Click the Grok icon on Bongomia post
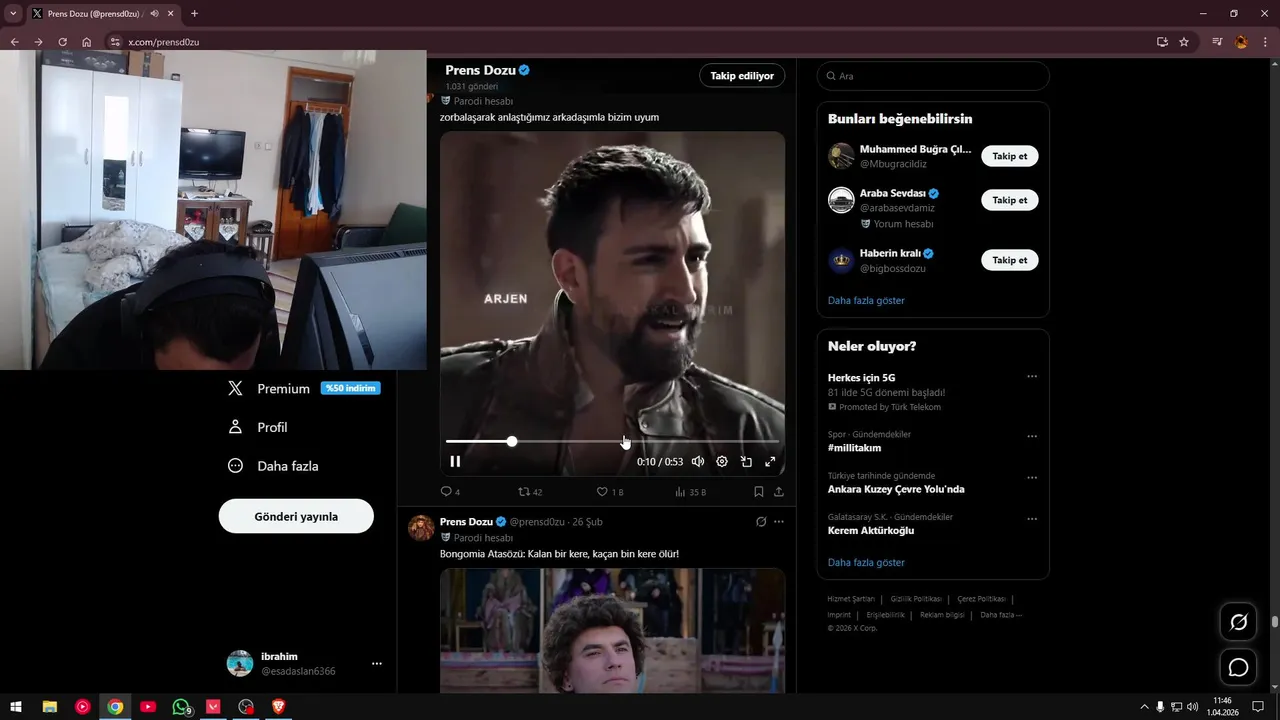This screenshot has width=1280, height=720. tap(761, 522)
